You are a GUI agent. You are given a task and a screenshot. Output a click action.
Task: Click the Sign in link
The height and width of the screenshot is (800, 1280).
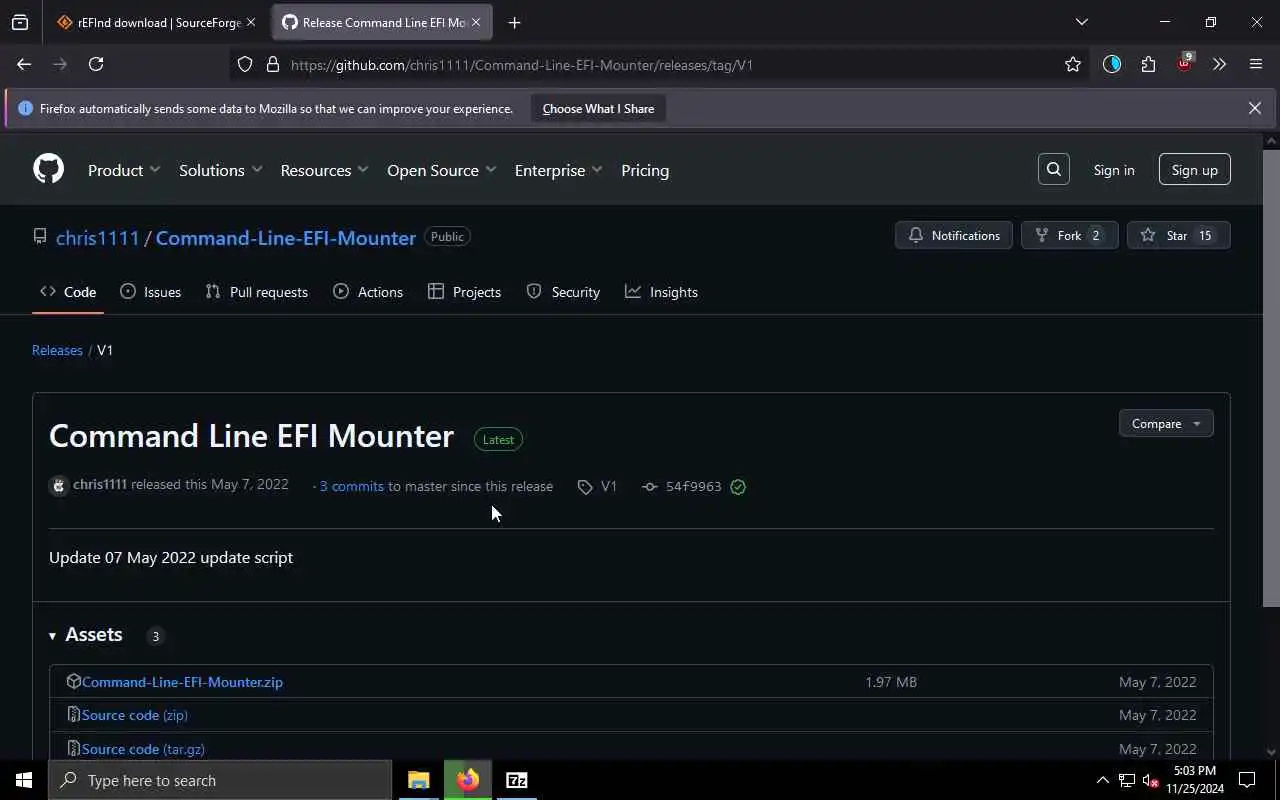coord(1114,170)
